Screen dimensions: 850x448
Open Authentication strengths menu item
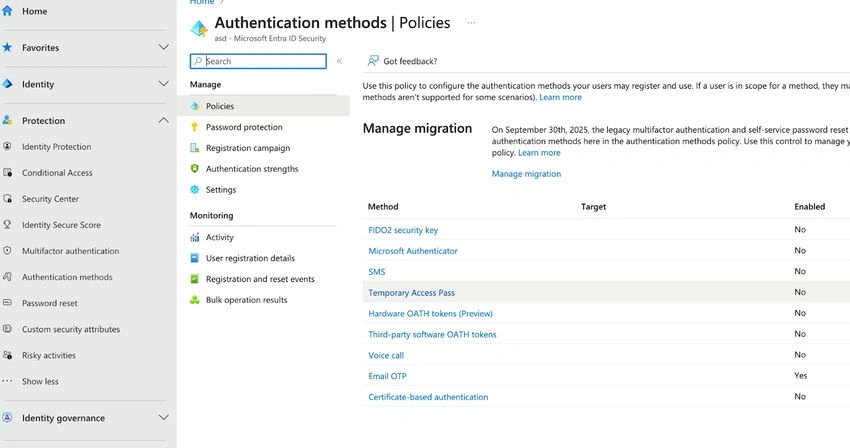coord(252,169)
